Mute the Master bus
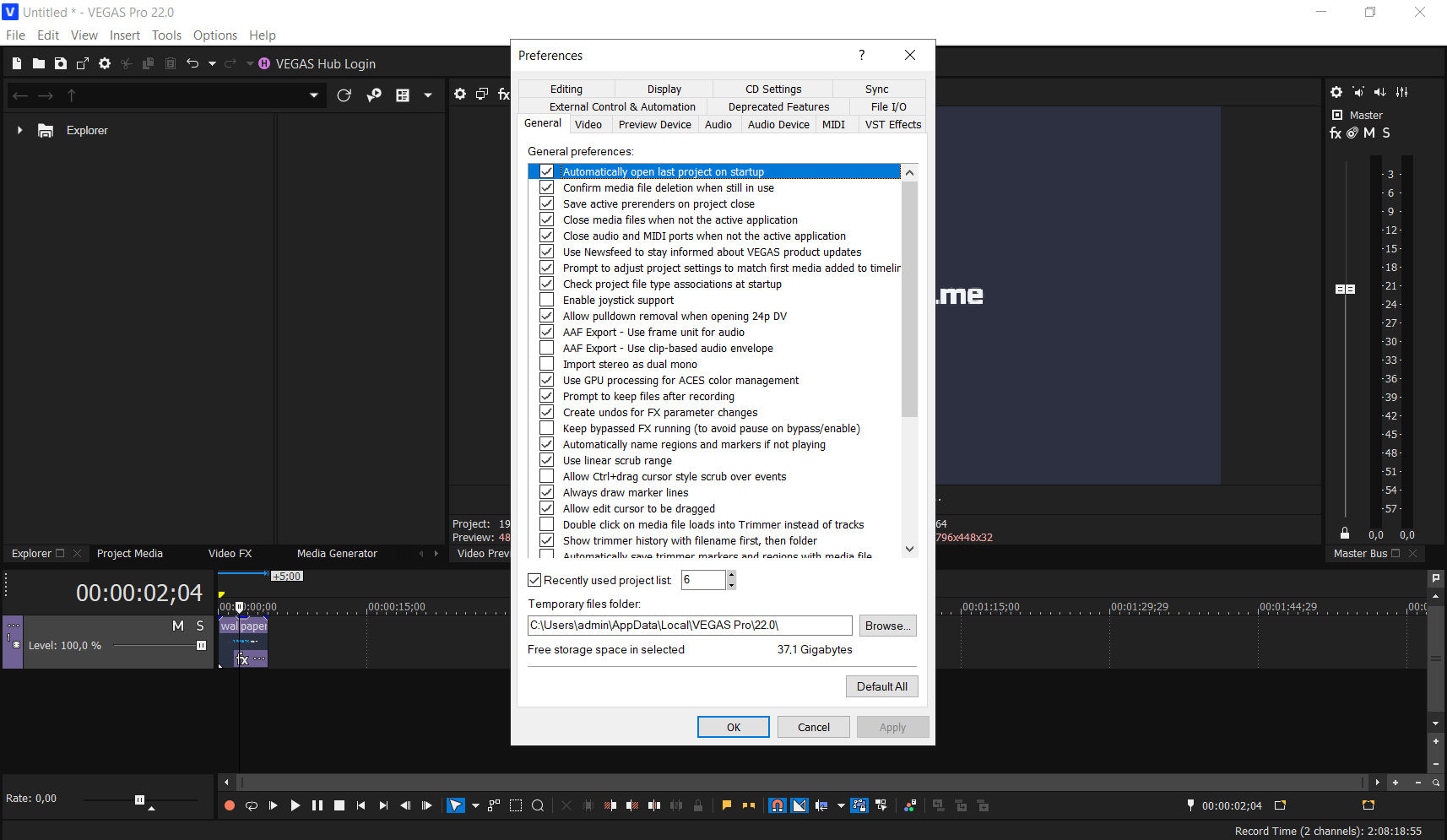This screenshot has width=1447, height=840. 1369,133
